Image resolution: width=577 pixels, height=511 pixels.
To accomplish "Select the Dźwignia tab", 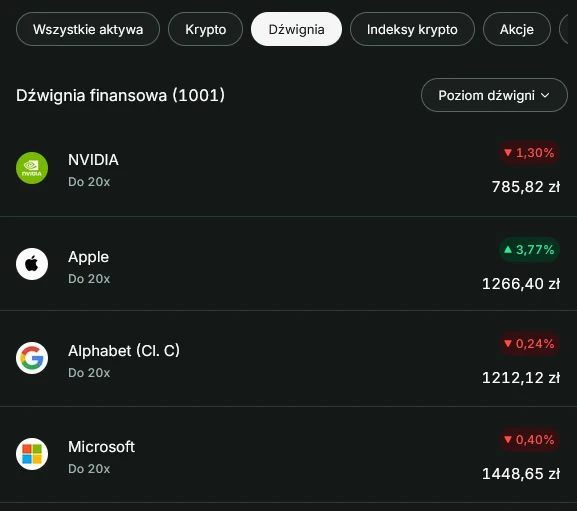I will tap(296, 29).
